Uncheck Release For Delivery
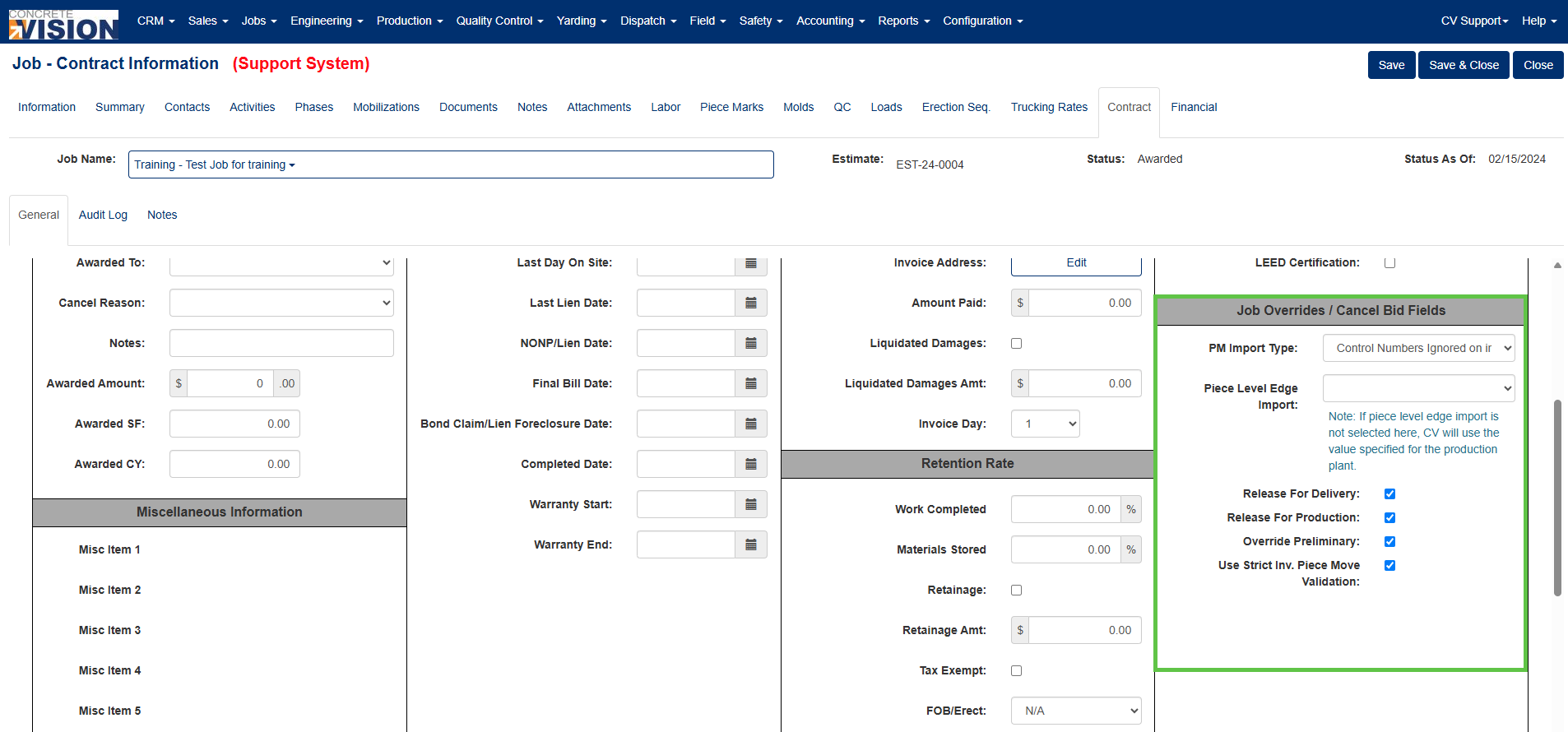 tap(1390, 494)
